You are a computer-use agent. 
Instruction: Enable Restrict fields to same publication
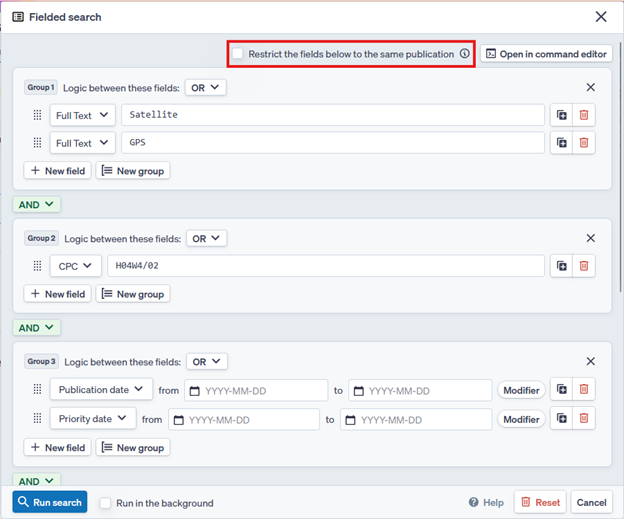click(x=238, y=54)
